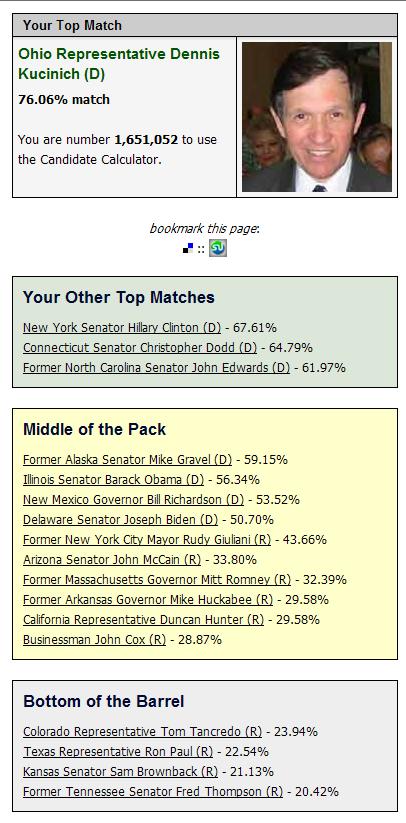406x823 pixels.
Task: Select Delaware Senator Joseph Biden link
Action: pos(120,520)
